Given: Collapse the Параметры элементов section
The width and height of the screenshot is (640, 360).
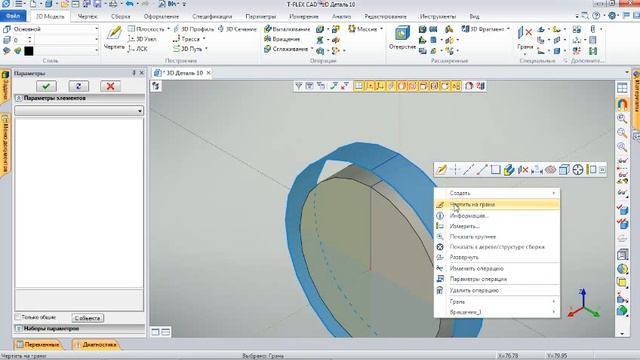Looking at the screenshot, I should [x=18, y=98].
